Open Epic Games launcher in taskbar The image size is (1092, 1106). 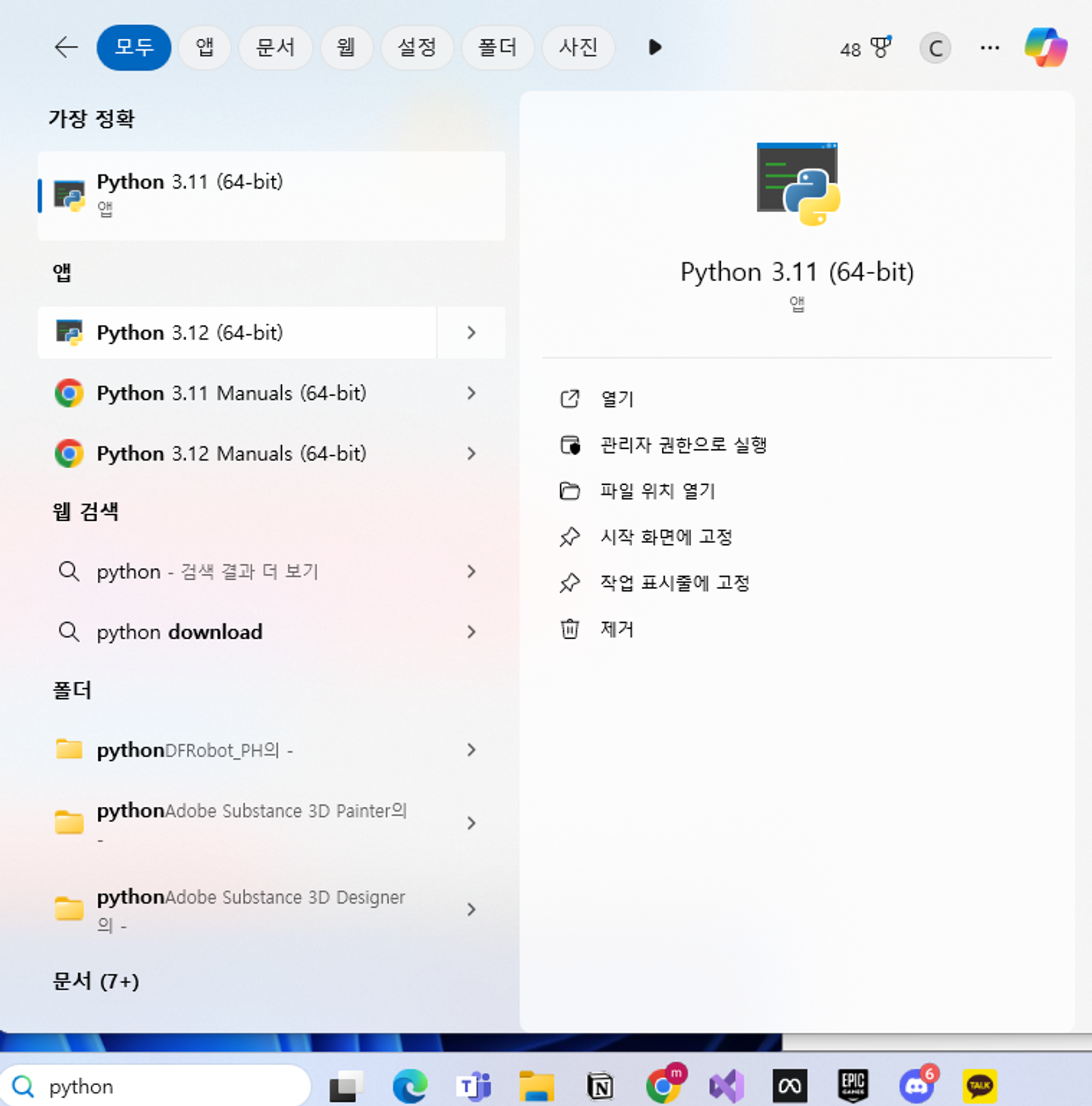pyautogui.click(x=853, y=1086)
